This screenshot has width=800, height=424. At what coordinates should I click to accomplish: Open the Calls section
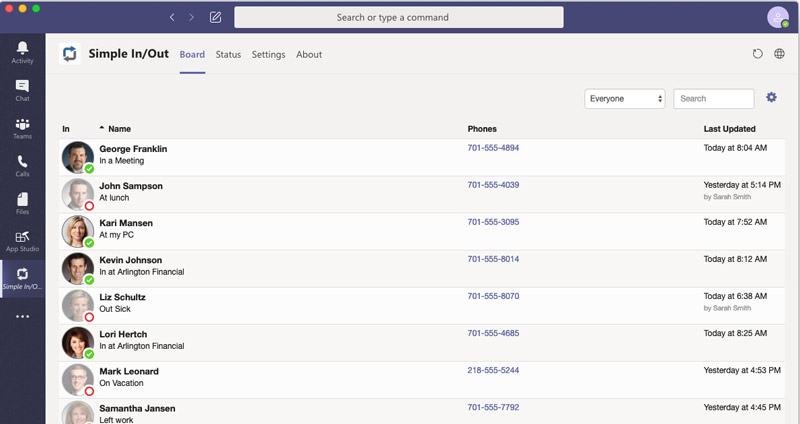pos(22,165)
